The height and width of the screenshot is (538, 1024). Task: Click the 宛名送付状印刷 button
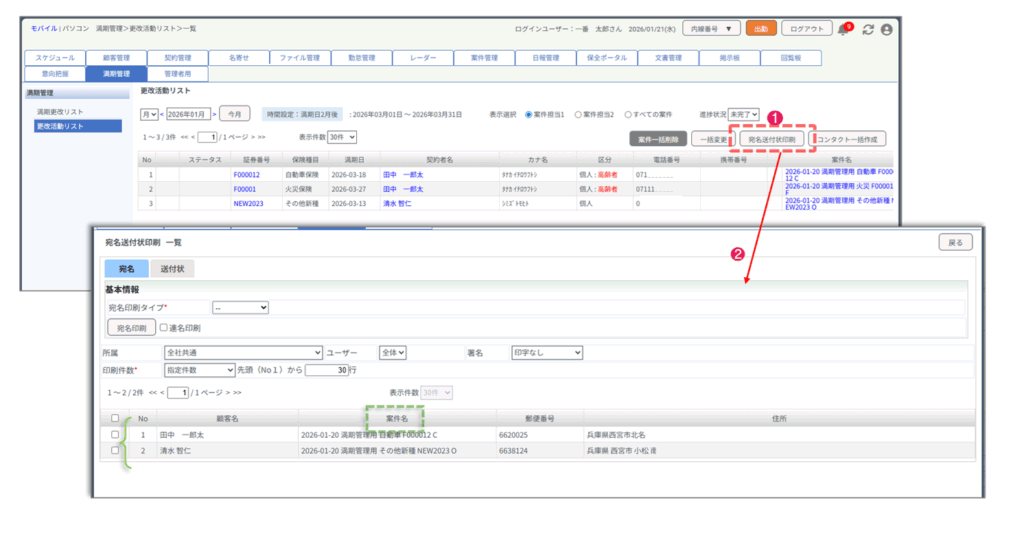771,139
